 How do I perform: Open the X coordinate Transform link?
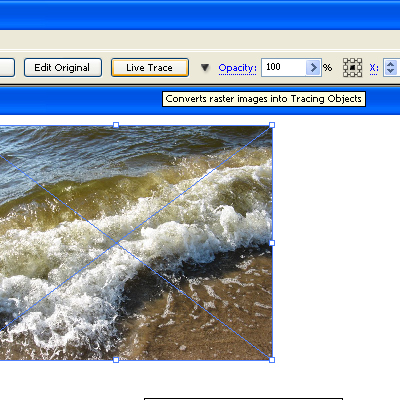[374, 68]
